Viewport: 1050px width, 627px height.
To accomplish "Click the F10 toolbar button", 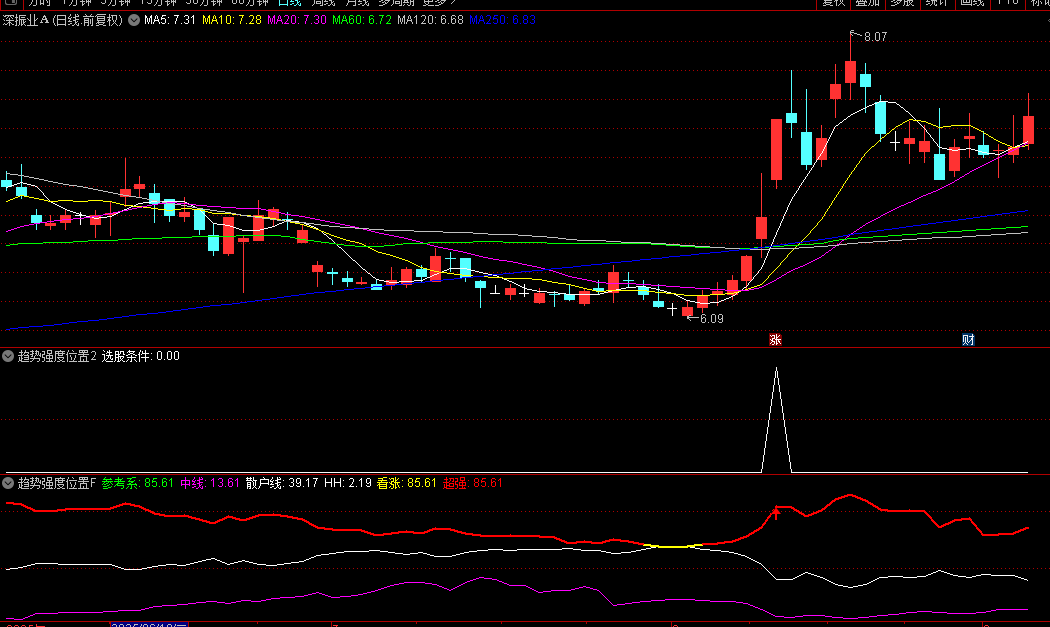I will [1007, 3].
